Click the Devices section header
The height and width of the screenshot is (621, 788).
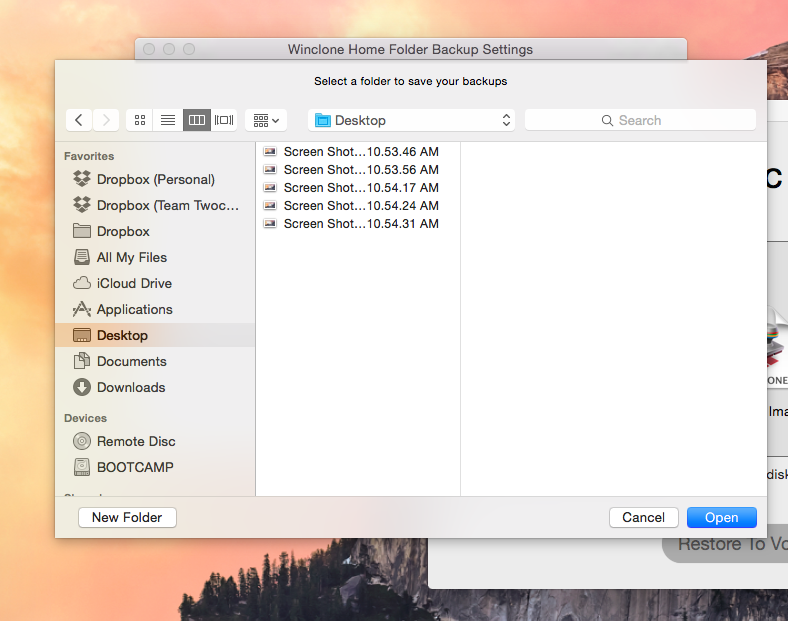click(85, 418)
